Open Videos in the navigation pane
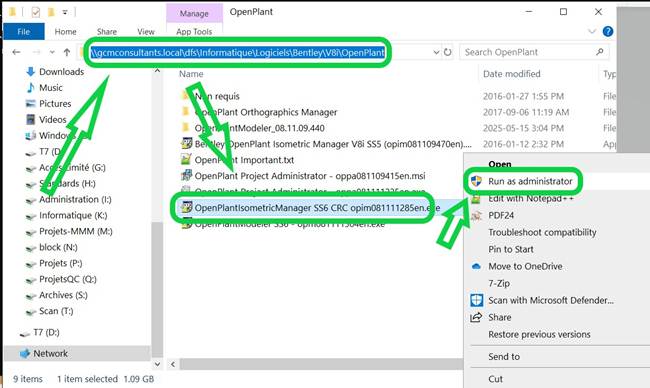Image resolution: width=650 pixels, height=388 pixels. point(53,119)
